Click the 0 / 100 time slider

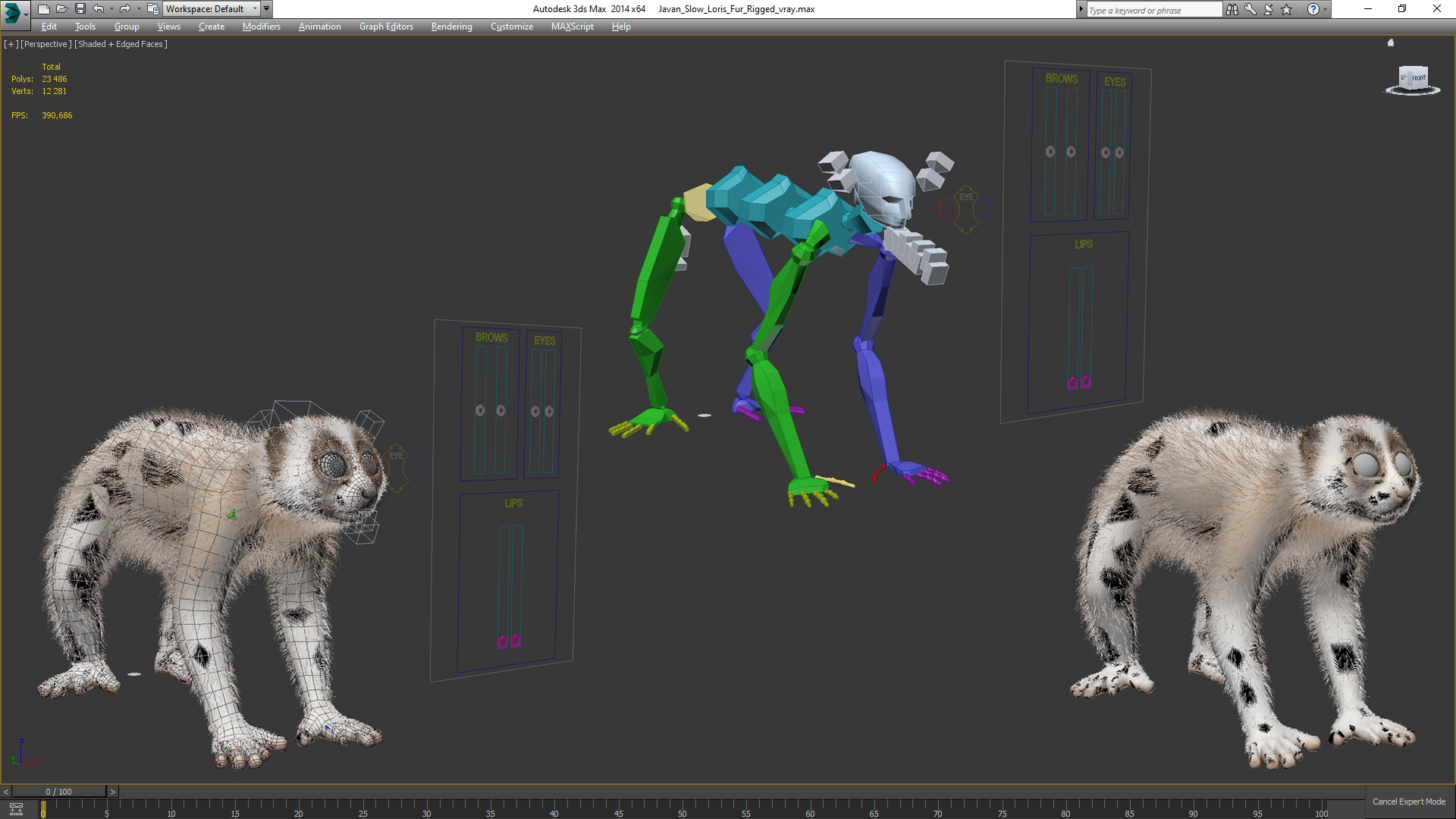pos(59,792)
